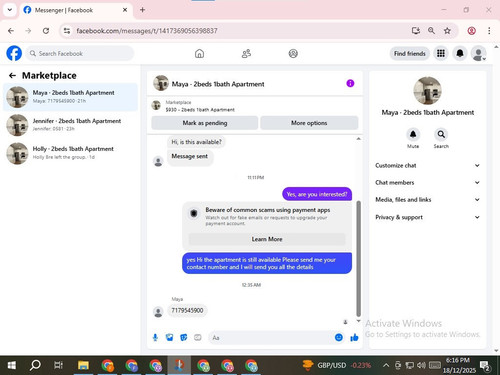Click the back arrow beside Marketplace
Image resolution: width=500 pixels, height=375 pixels.
click(x=12, y=76)
